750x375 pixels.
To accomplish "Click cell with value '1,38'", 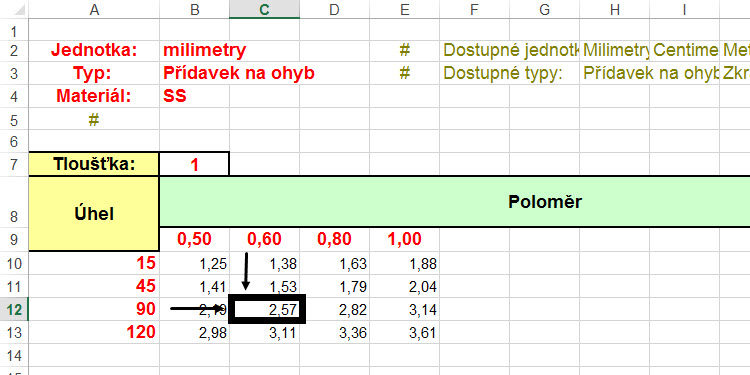I will (265, 263).
